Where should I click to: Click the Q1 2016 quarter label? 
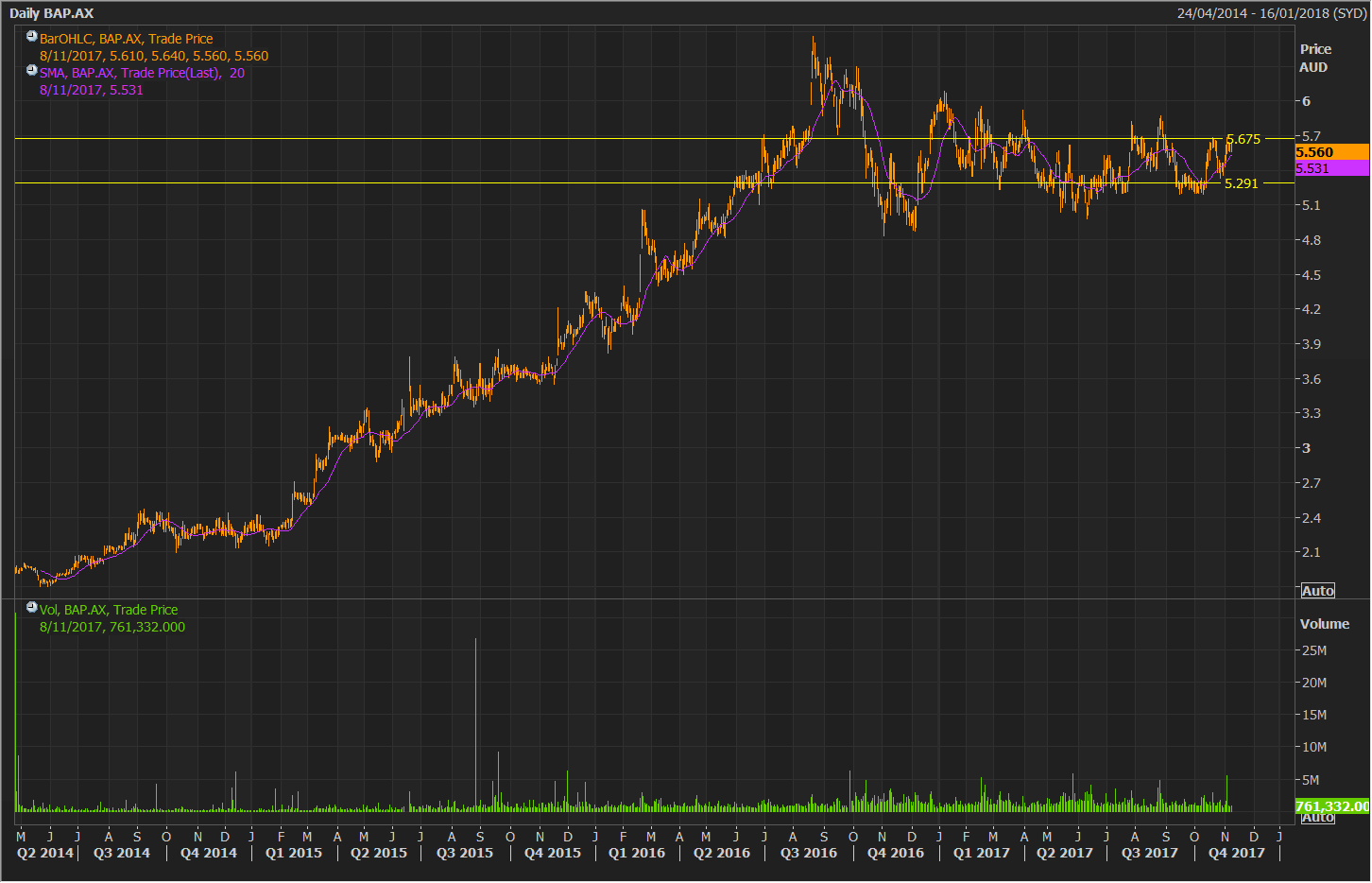[637, 853]
